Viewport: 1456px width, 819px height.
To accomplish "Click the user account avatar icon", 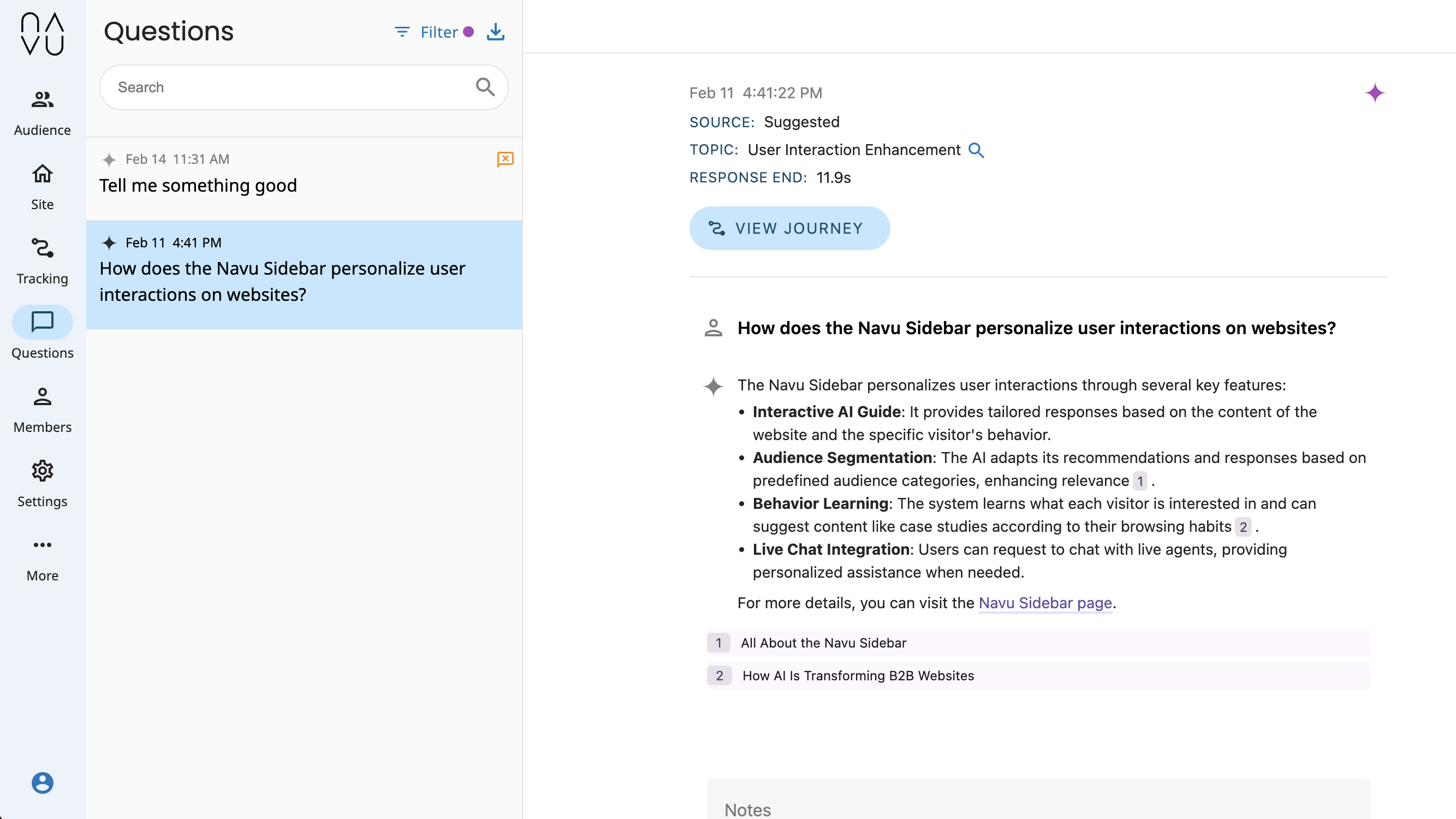I will (x=43, y=783).
